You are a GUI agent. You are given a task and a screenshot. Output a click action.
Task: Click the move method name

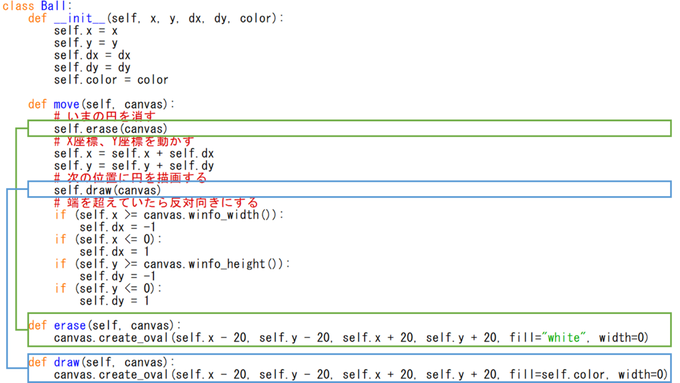point(66,105)
